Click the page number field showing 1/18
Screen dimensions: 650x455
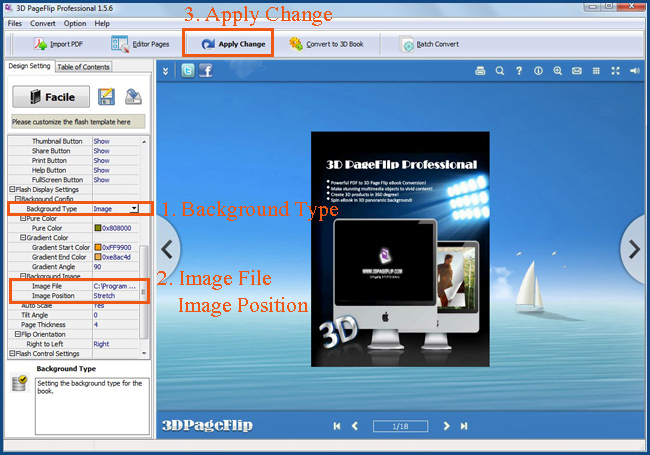pos(400,426)
